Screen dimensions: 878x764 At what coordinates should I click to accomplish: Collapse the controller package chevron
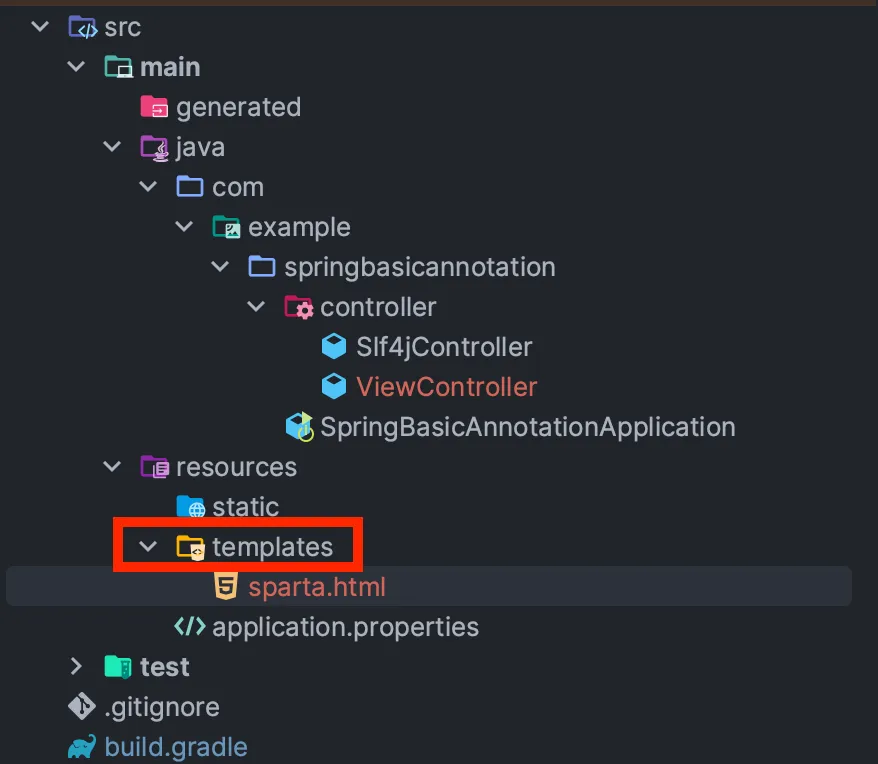[x=256, y=306]
